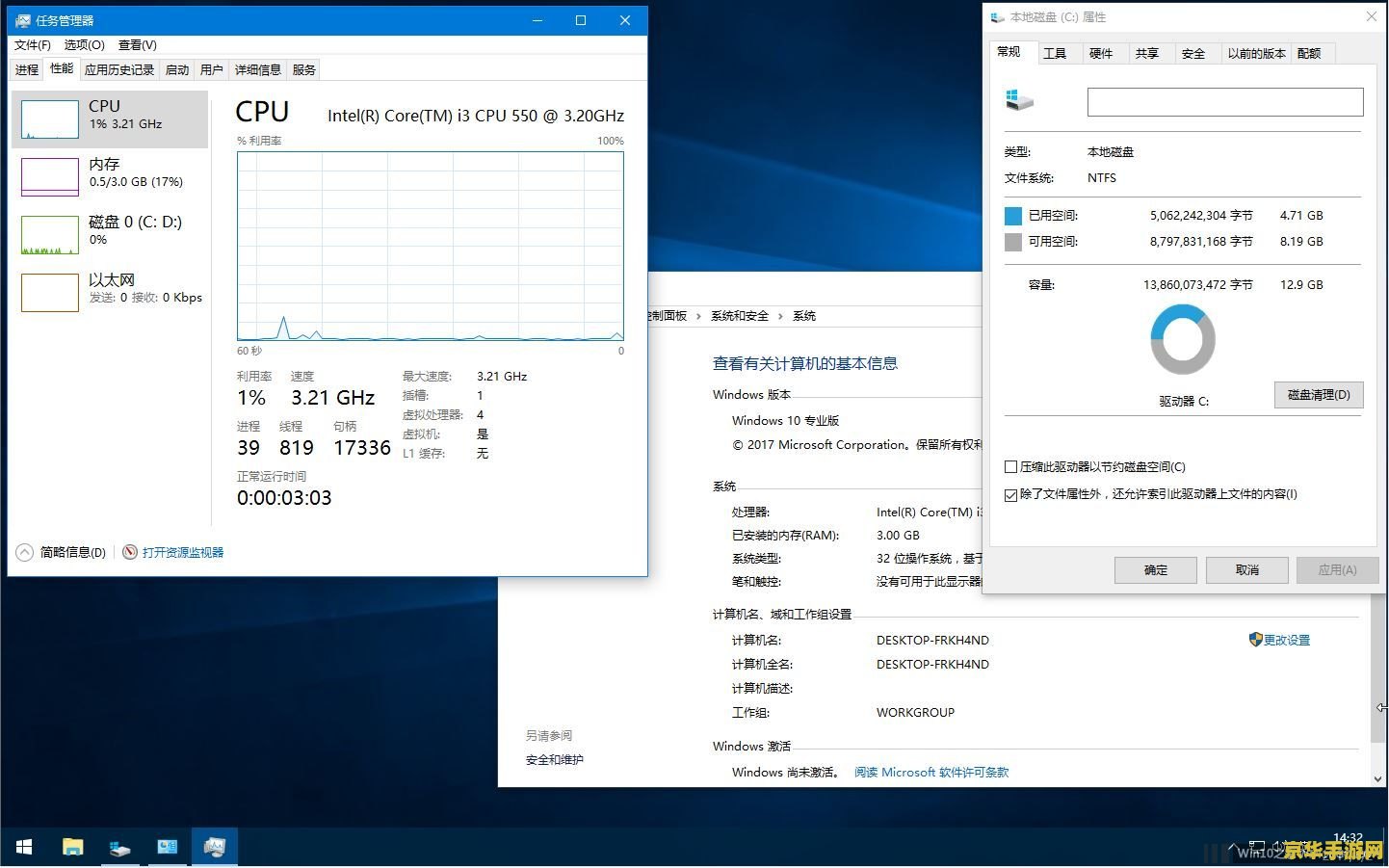Click the NTFS file system value
Screen dimensions: 1389x868
click(x=1102, y=178)
